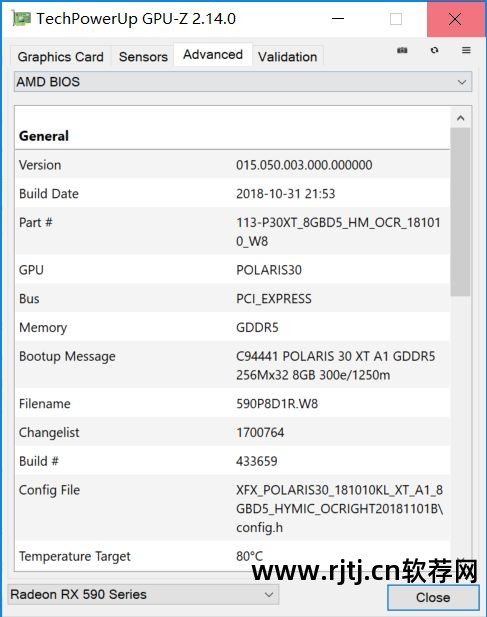The height and width of the screenshot is (617, 487).
Task: Expand the AMD BIOS dropdown
Action: click(243, 82)
